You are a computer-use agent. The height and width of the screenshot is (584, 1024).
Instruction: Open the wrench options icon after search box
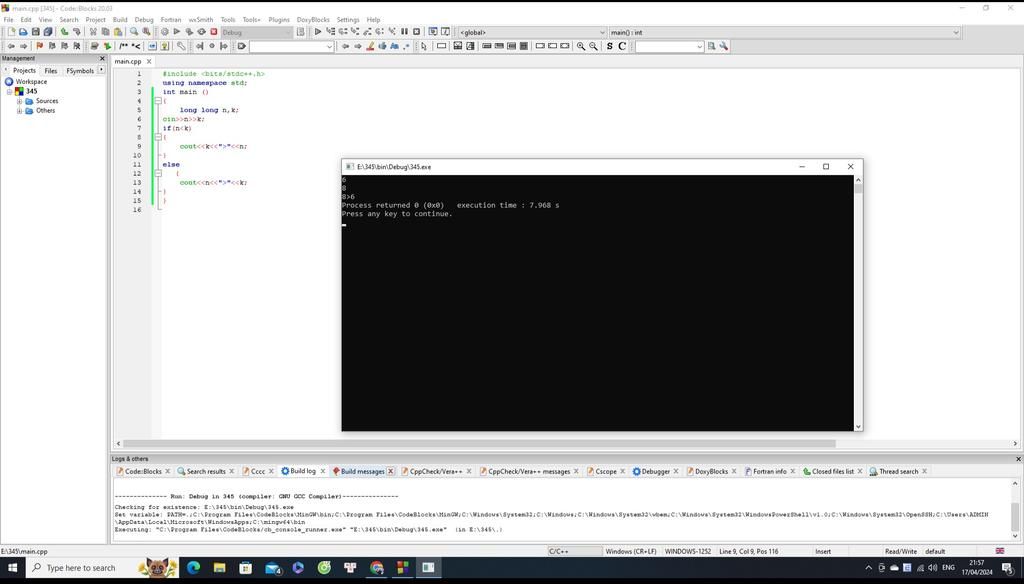click(x=724, y=46)
